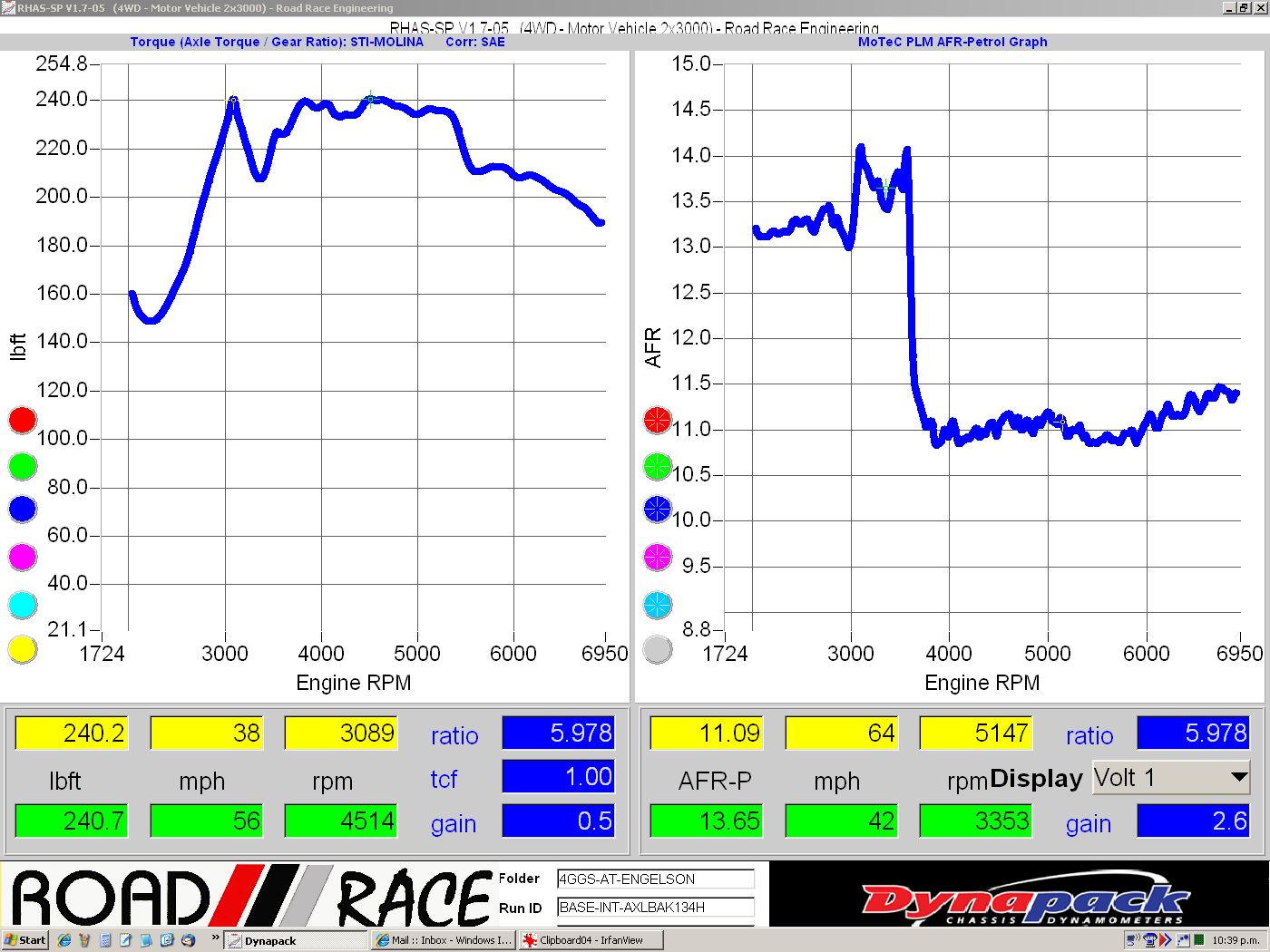
Task: Click the red run circle beside torque graph
Action: (x=23, y=420)
